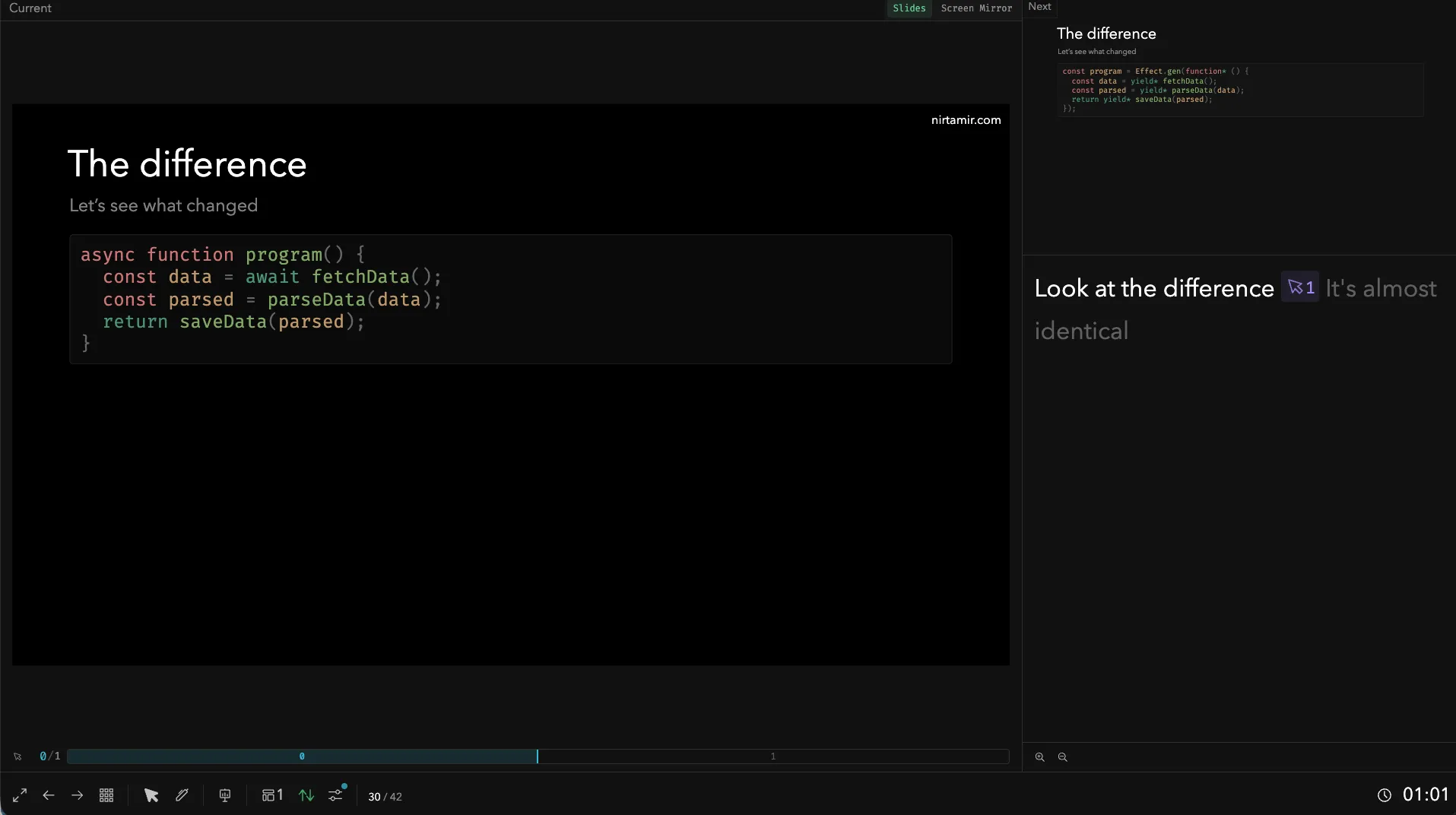The height and width of the screenshot is (815, 1456).
Task: Go to the previous slide with left arrow
Action: pos(49,795)
